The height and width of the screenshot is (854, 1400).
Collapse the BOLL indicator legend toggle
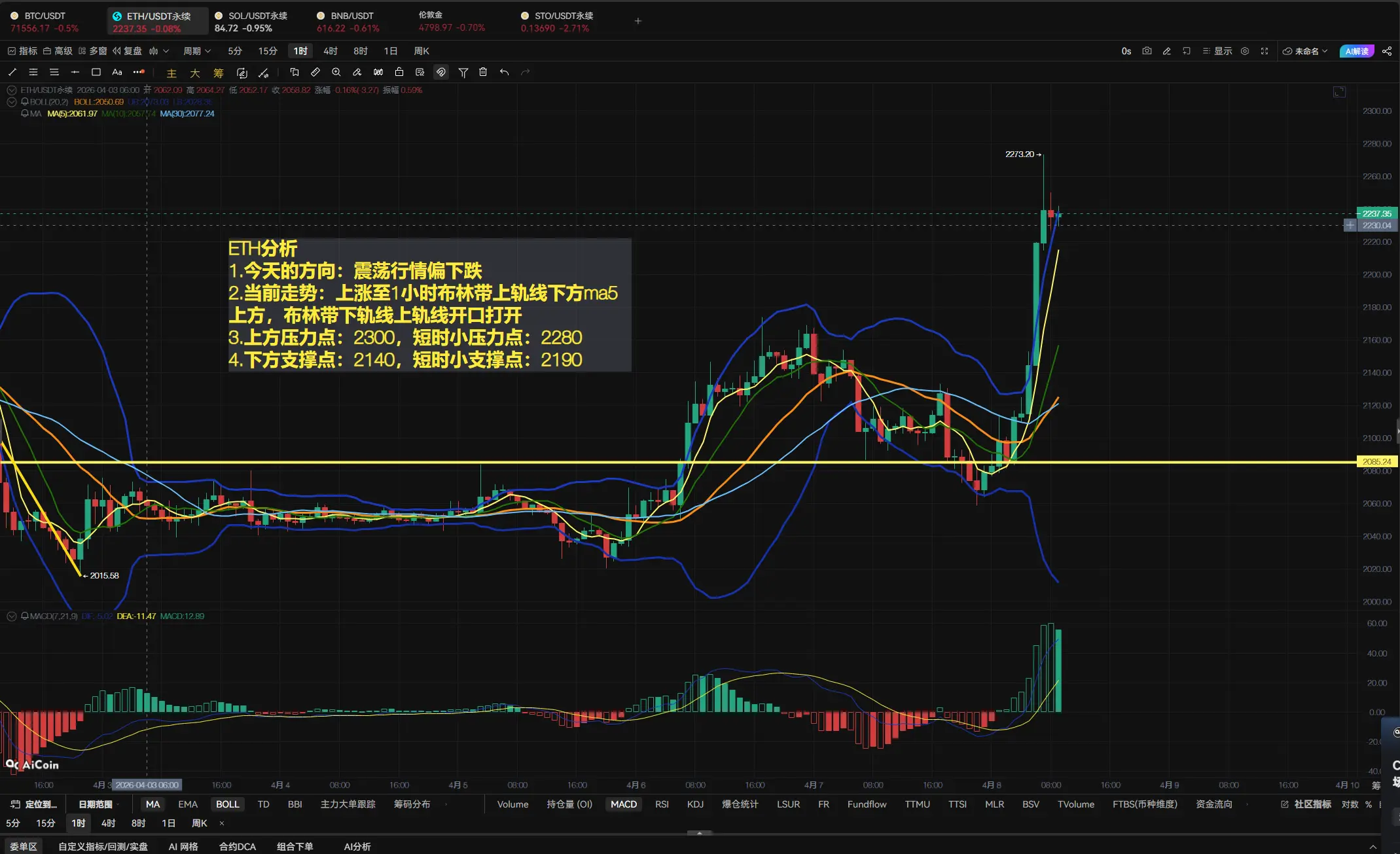point(12,102)
